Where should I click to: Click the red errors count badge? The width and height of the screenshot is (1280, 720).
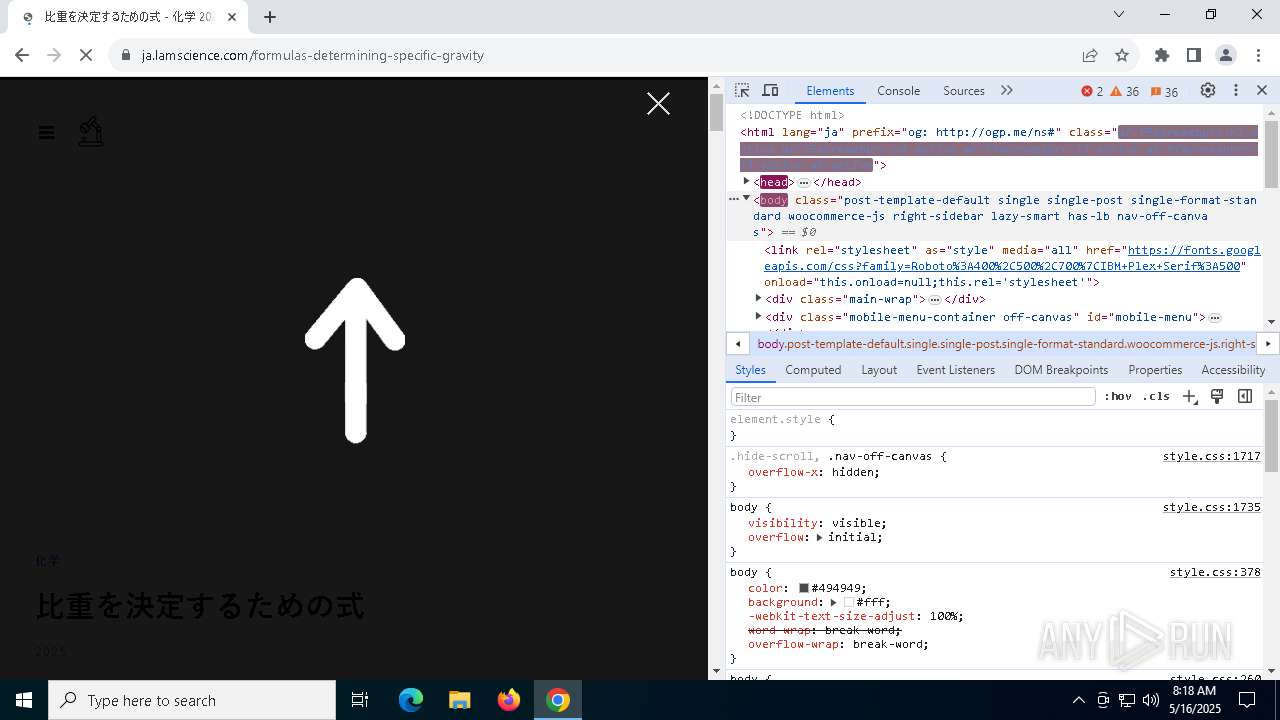pyautogui.click(x=1092, y=91)
